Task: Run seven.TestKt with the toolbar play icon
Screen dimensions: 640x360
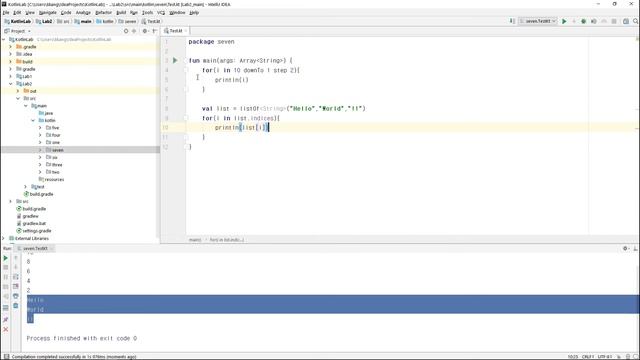Action: tap(564, 21)
